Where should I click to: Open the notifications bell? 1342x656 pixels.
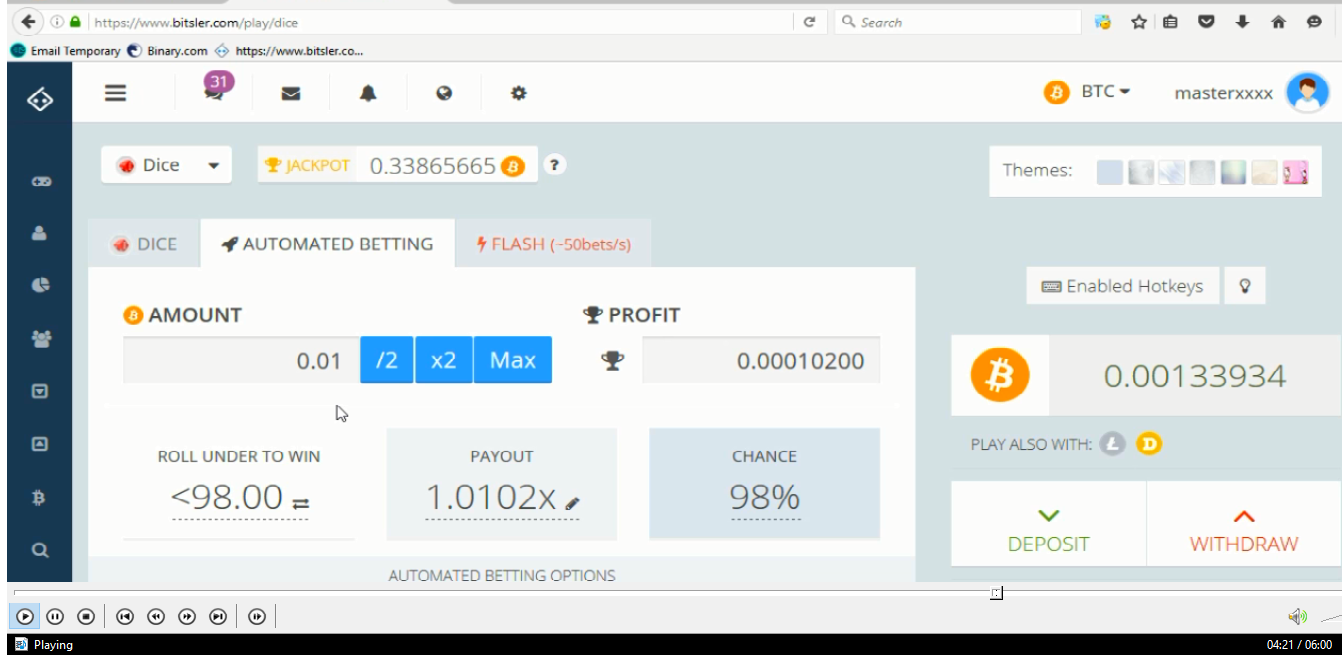pyautogui.click(x=368, y=94)
